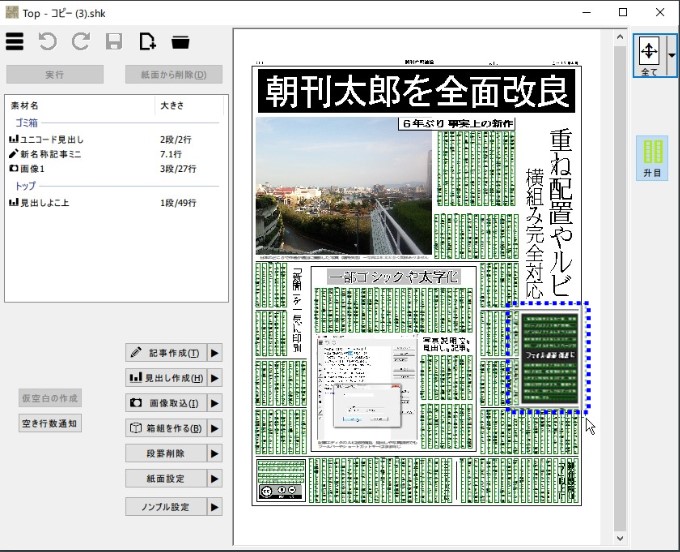The height and width of the screenshot is (552, 680).
Task: Click the ノンブル設定 button
Action: 166,507
